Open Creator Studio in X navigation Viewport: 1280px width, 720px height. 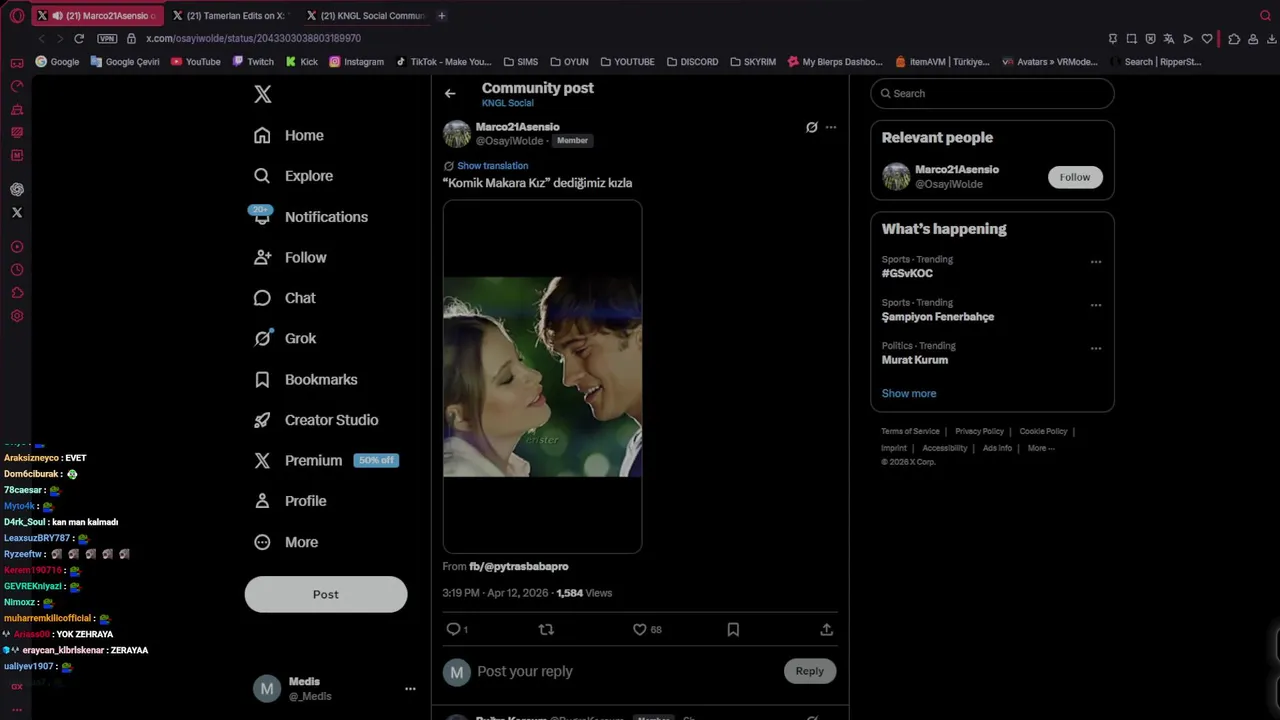click(x=316, y=420)
